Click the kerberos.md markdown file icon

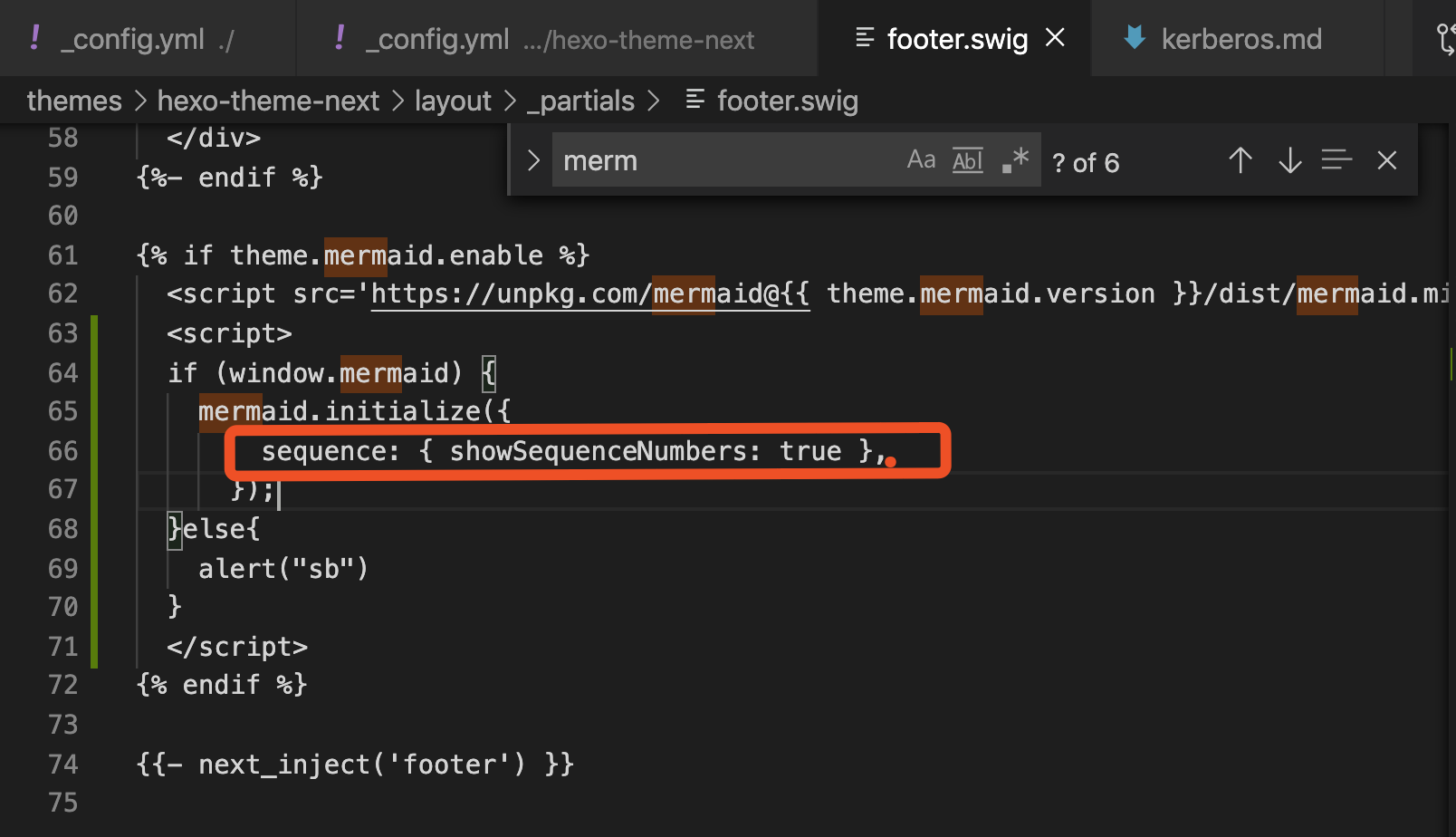pos(1134,38)
